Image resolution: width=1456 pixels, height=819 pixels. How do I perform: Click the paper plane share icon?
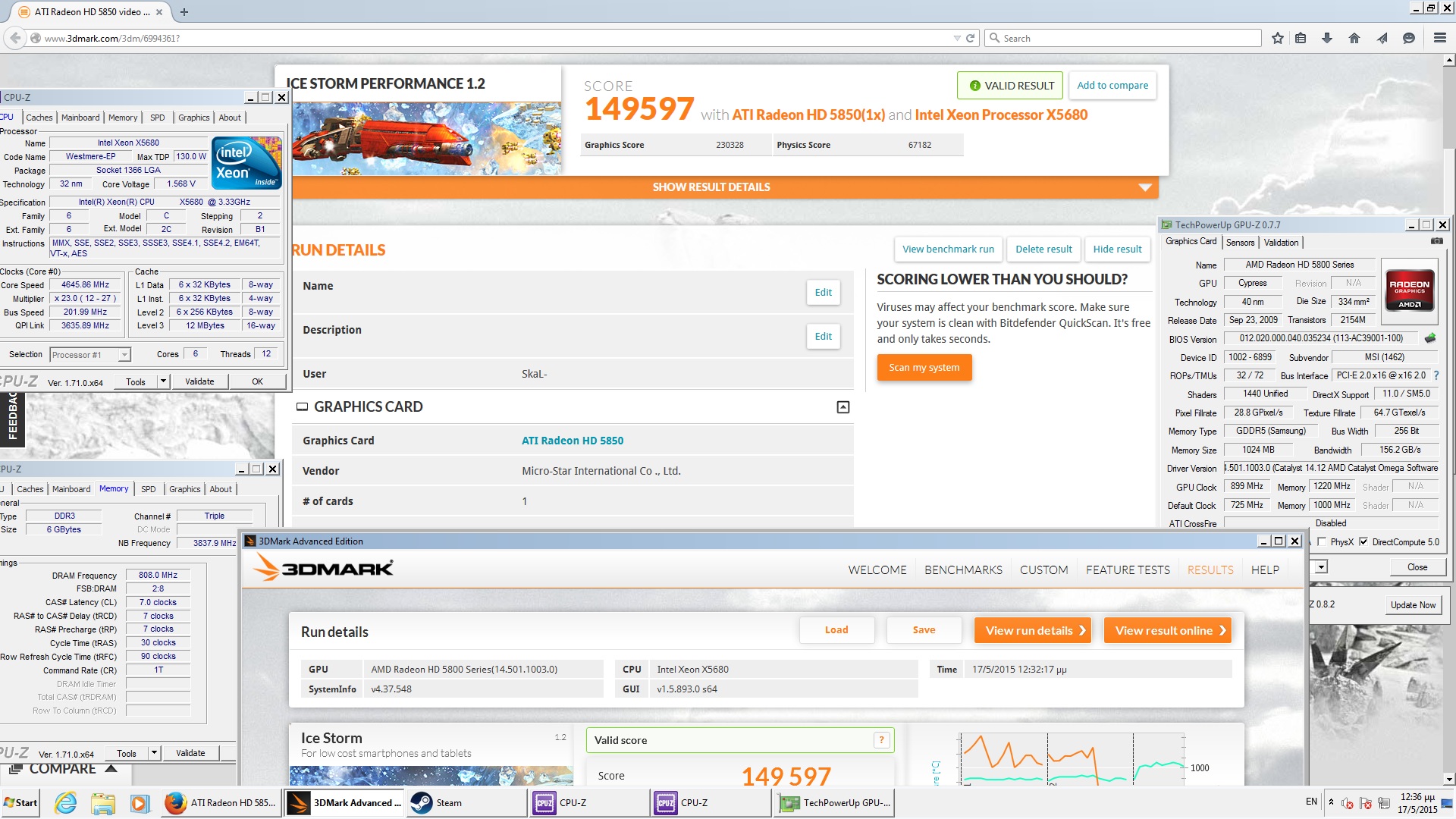tap(1382, 38)
